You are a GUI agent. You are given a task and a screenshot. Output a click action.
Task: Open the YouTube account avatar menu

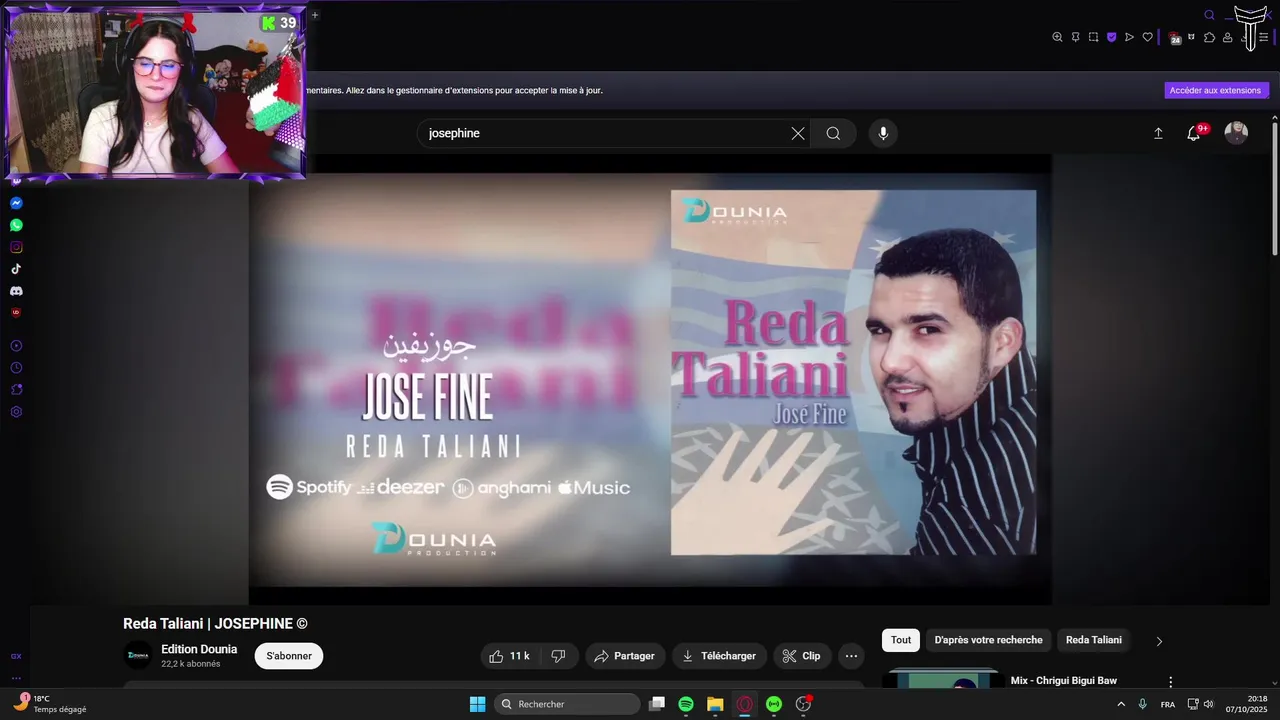[1237, 133]
